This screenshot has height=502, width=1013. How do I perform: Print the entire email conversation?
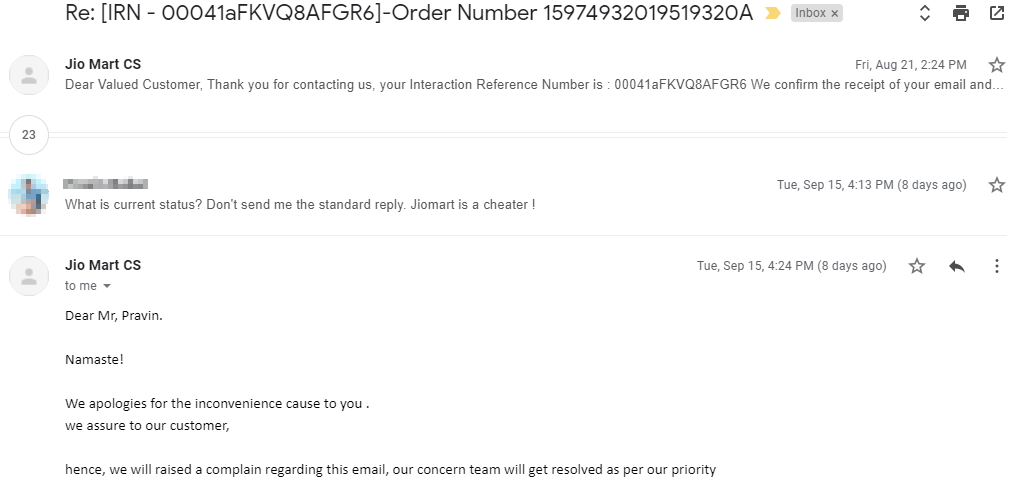click(961, 13)
